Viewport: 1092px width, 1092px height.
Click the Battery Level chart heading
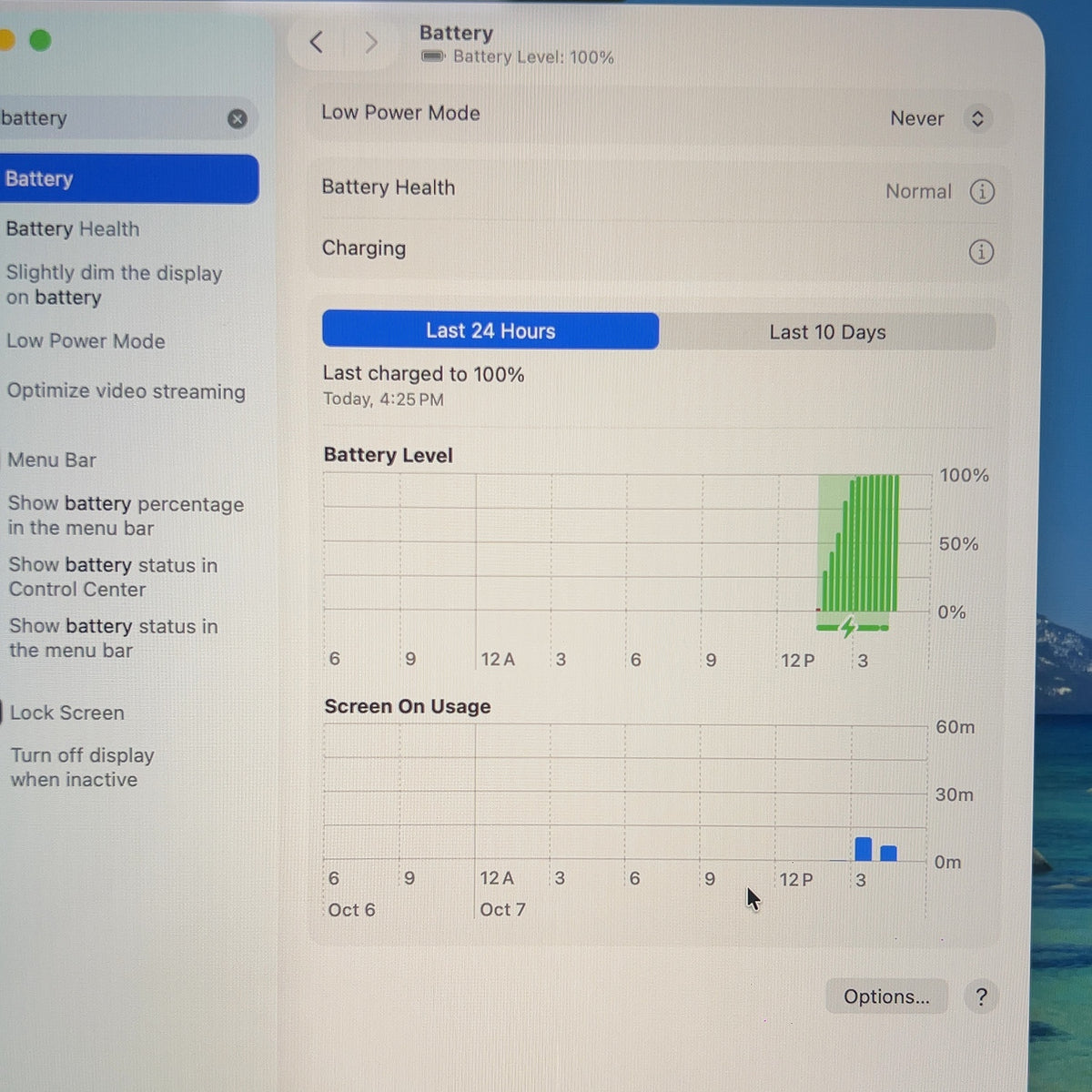tap(389, 455)
